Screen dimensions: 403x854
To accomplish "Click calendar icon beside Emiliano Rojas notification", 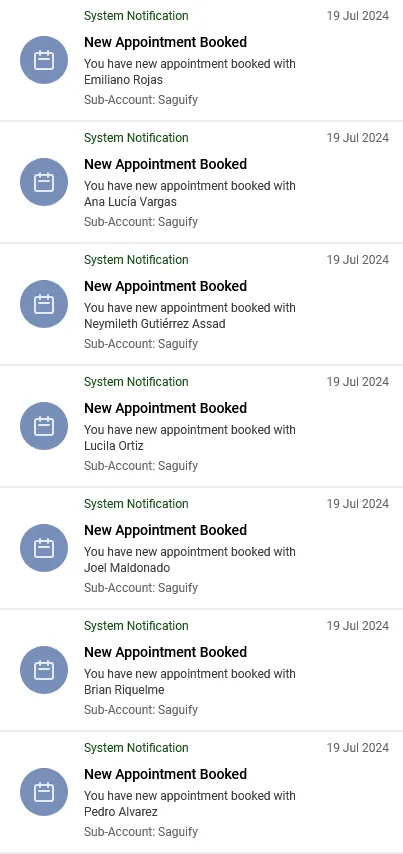I will [44, 60].
